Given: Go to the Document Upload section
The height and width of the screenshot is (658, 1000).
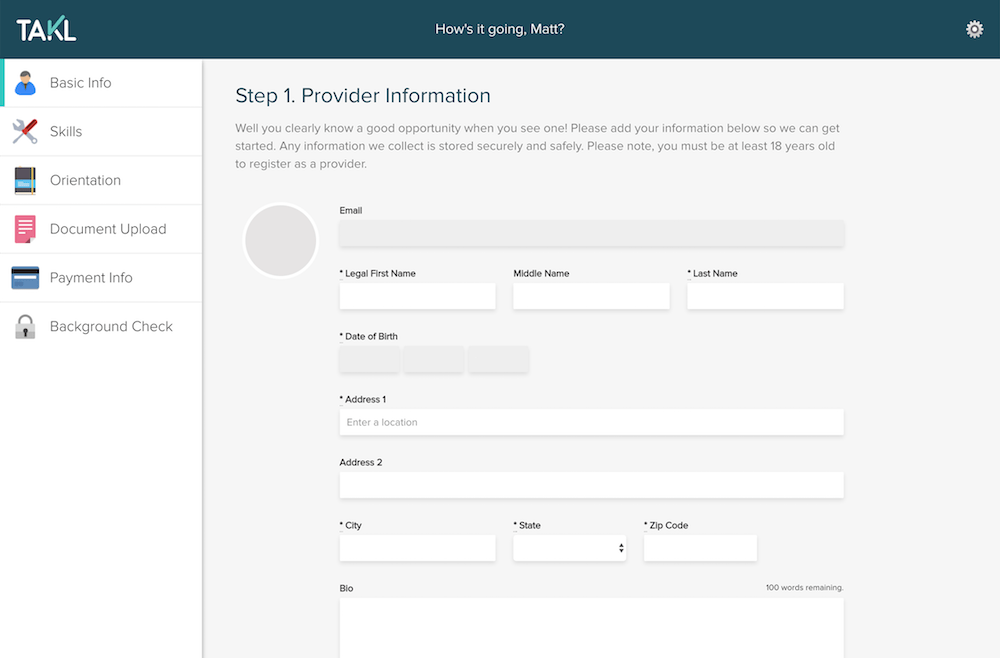Looking at the screenshot, I should coord(108,229).
